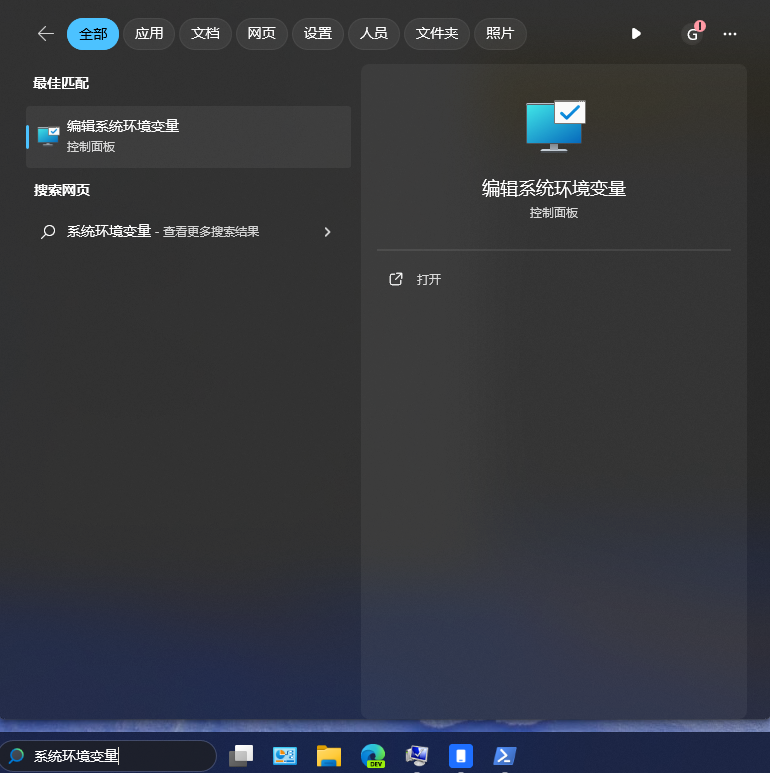Viewport: 770px width, 773px height.
Task: Click the back arrow in search panel
Action: 45,34
